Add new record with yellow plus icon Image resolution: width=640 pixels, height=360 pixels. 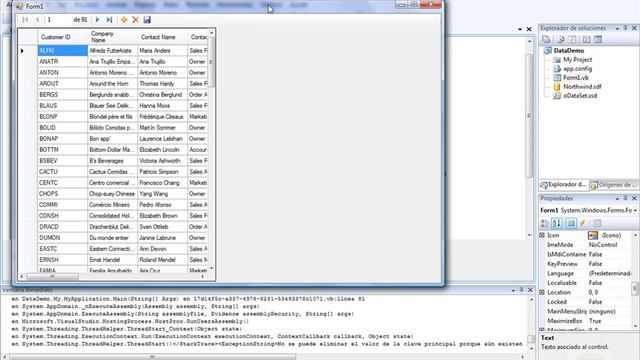(124, 20)
